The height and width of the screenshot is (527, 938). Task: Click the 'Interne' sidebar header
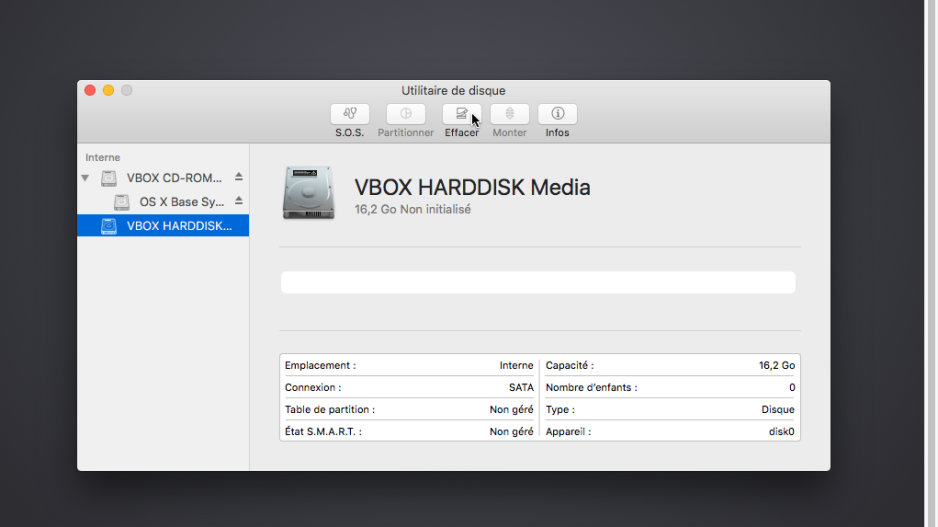102,157
